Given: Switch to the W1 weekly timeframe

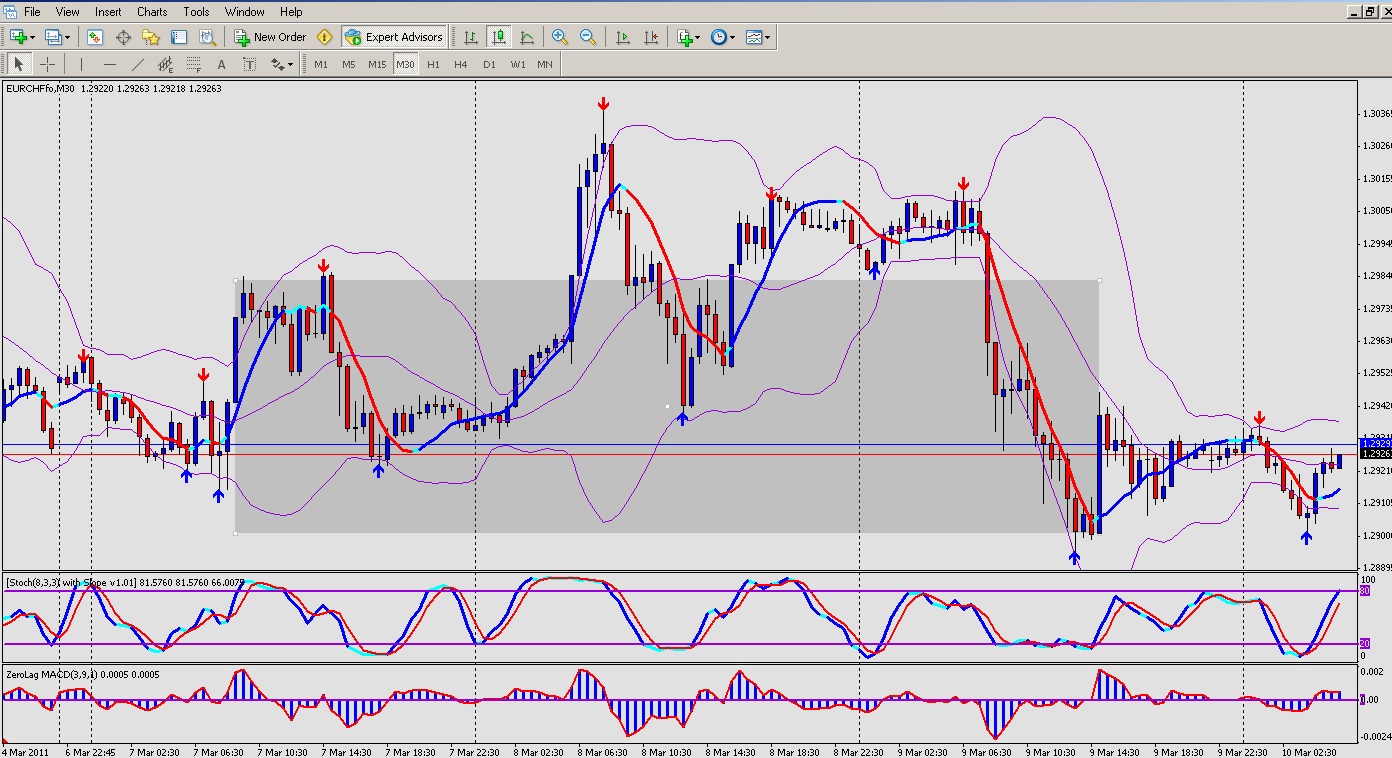Looking at the screenshot, I should 518,64.
